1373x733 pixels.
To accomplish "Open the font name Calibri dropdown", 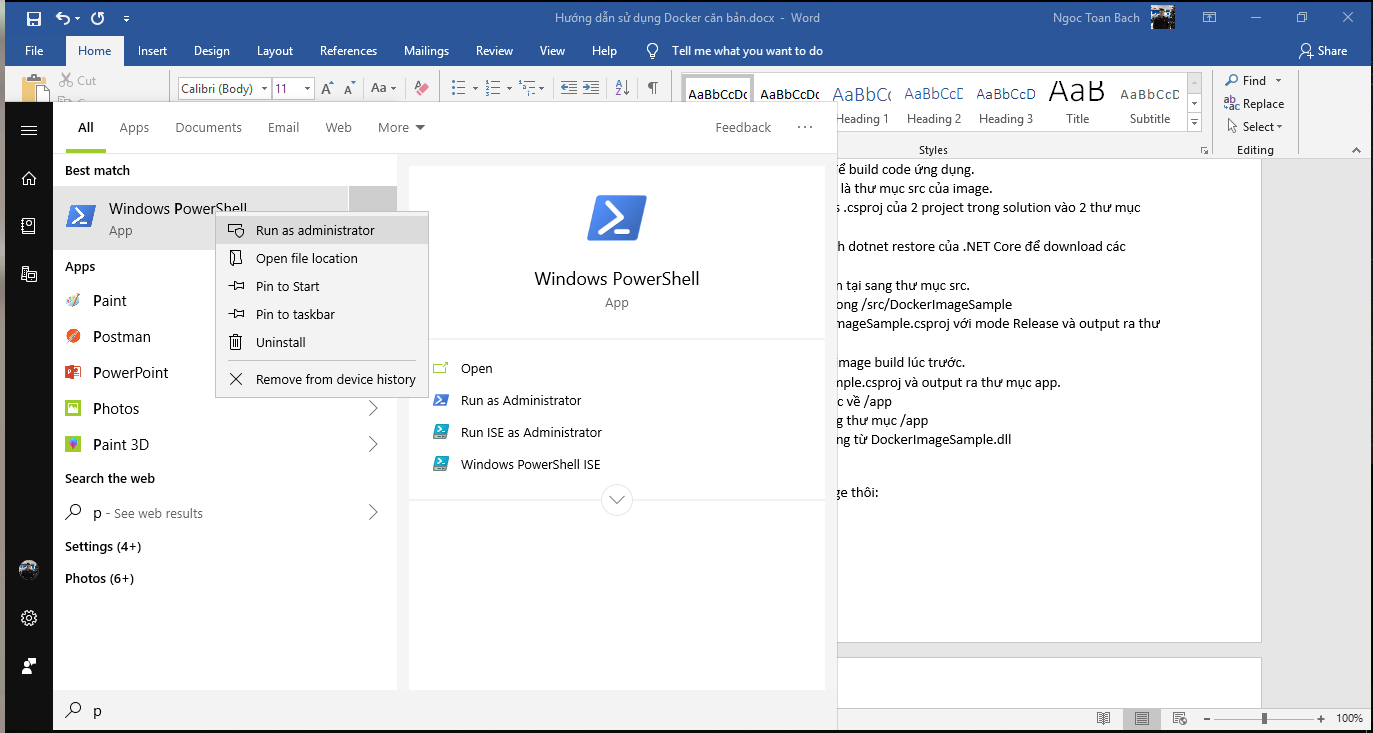I will click(264, 89).
